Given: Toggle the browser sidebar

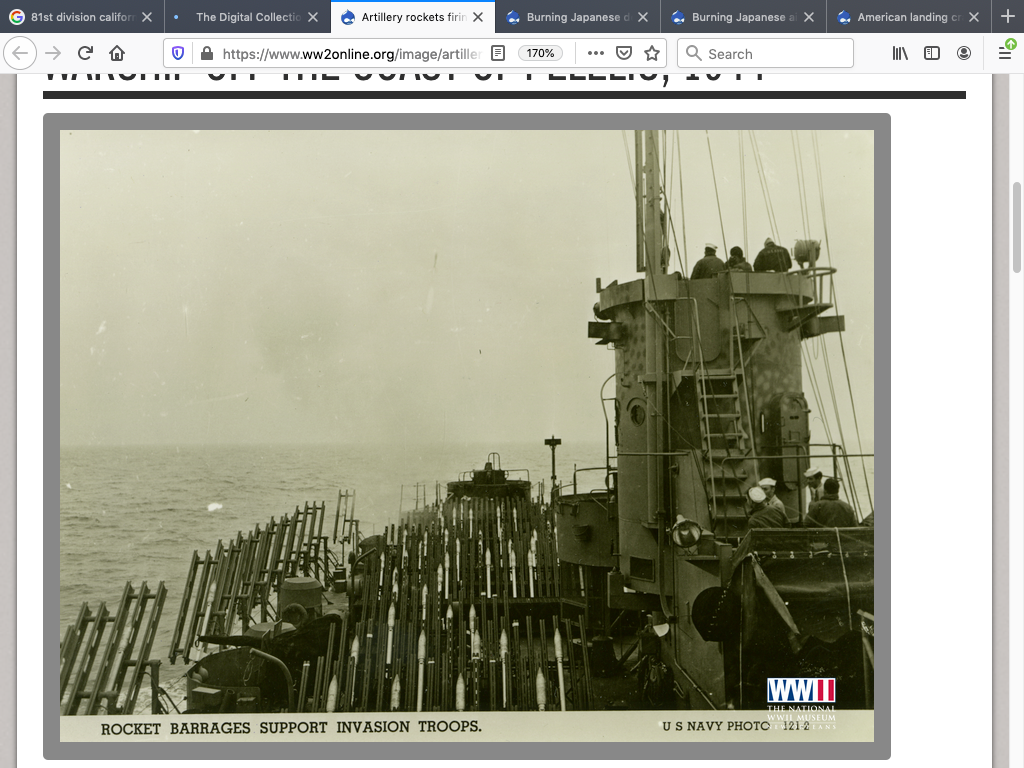Looking at the screenshot, I should pyautogui.click(x=932, y=54).
